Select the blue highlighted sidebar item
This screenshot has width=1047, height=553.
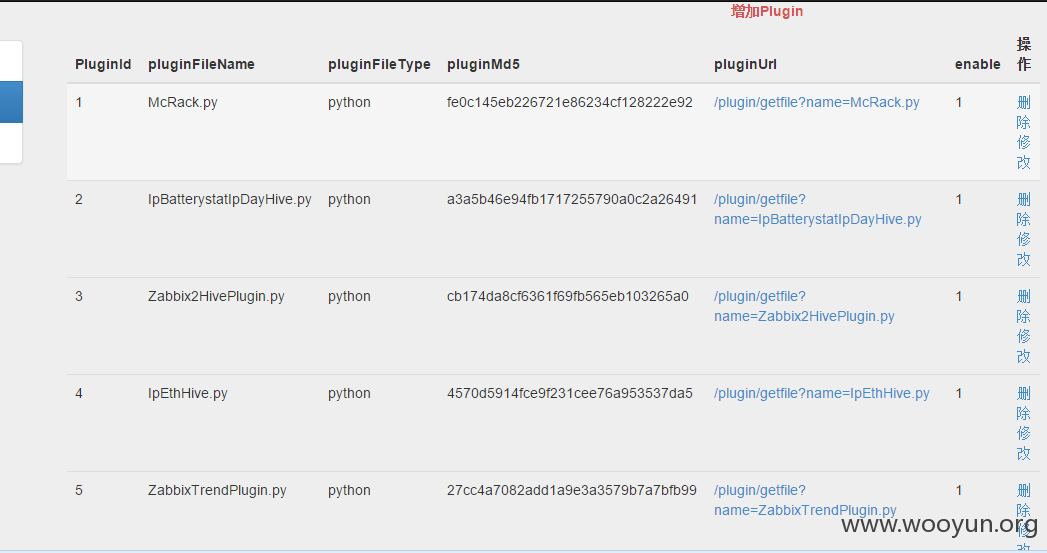(x=11, y=102)
